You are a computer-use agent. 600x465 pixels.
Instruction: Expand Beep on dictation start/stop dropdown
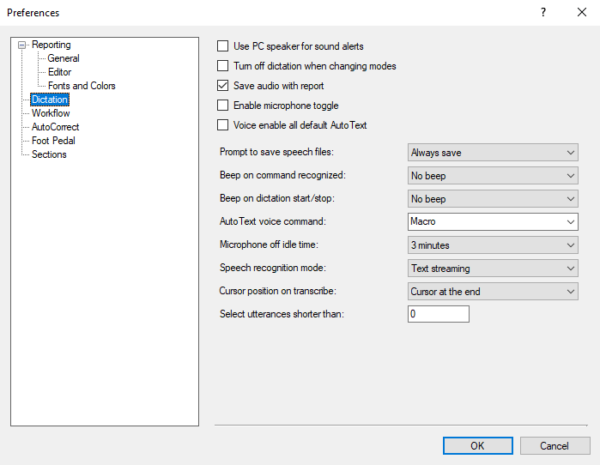[x=493, y=198]
